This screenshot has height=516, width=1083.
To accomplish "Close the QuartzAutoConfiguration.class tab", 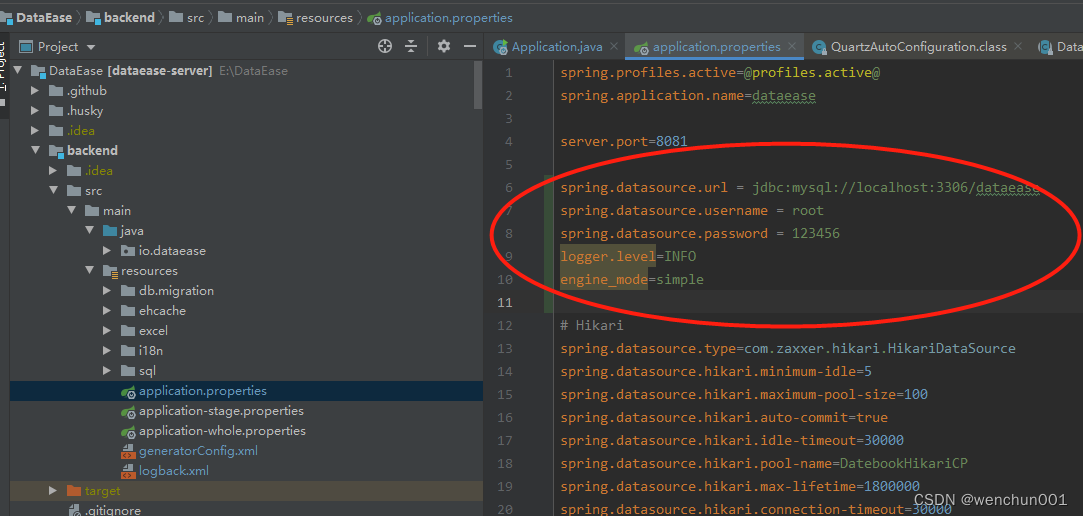I will pos(1019,47).
